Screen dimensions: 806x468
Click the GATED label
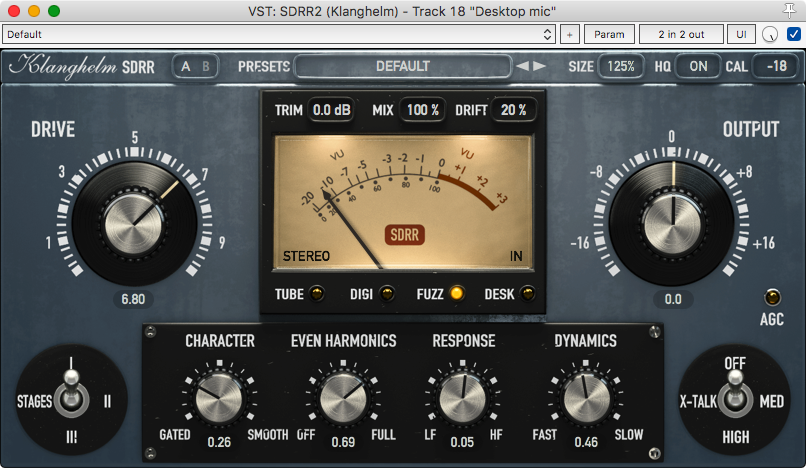[175, 435]
